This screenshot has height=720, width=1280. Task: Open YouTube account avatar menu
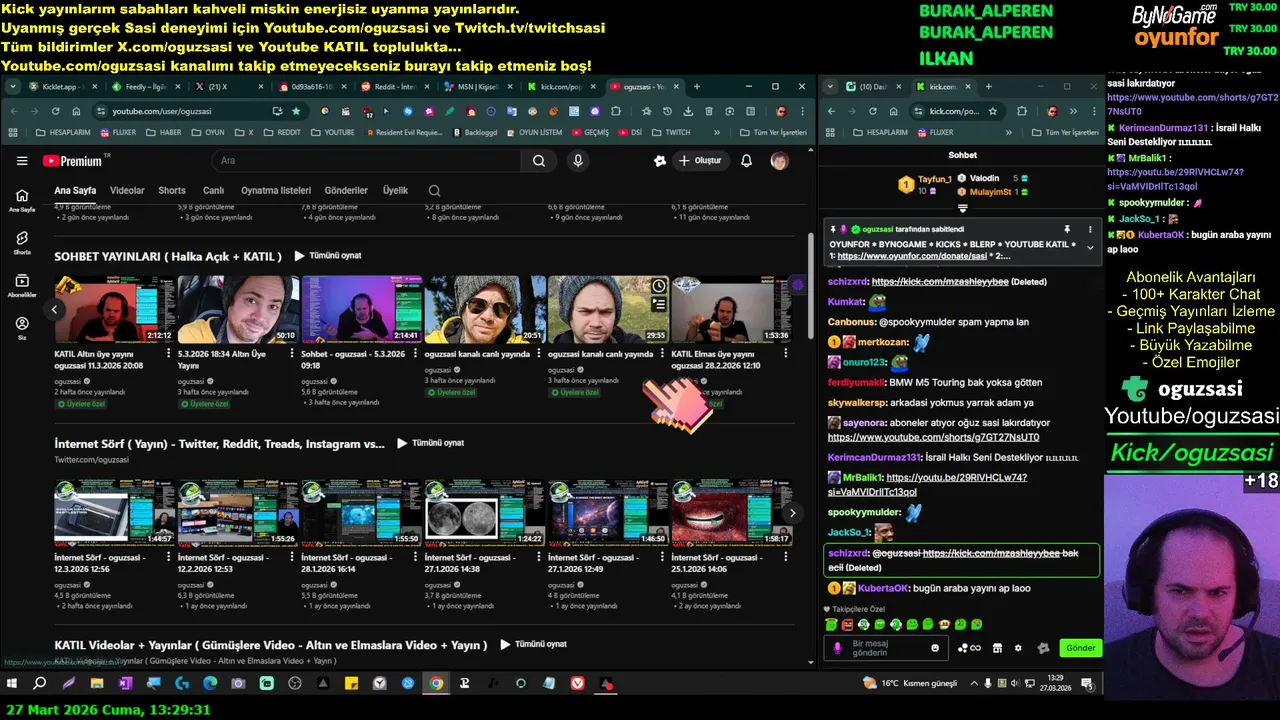pyautogui.click(x=779, y=161)
